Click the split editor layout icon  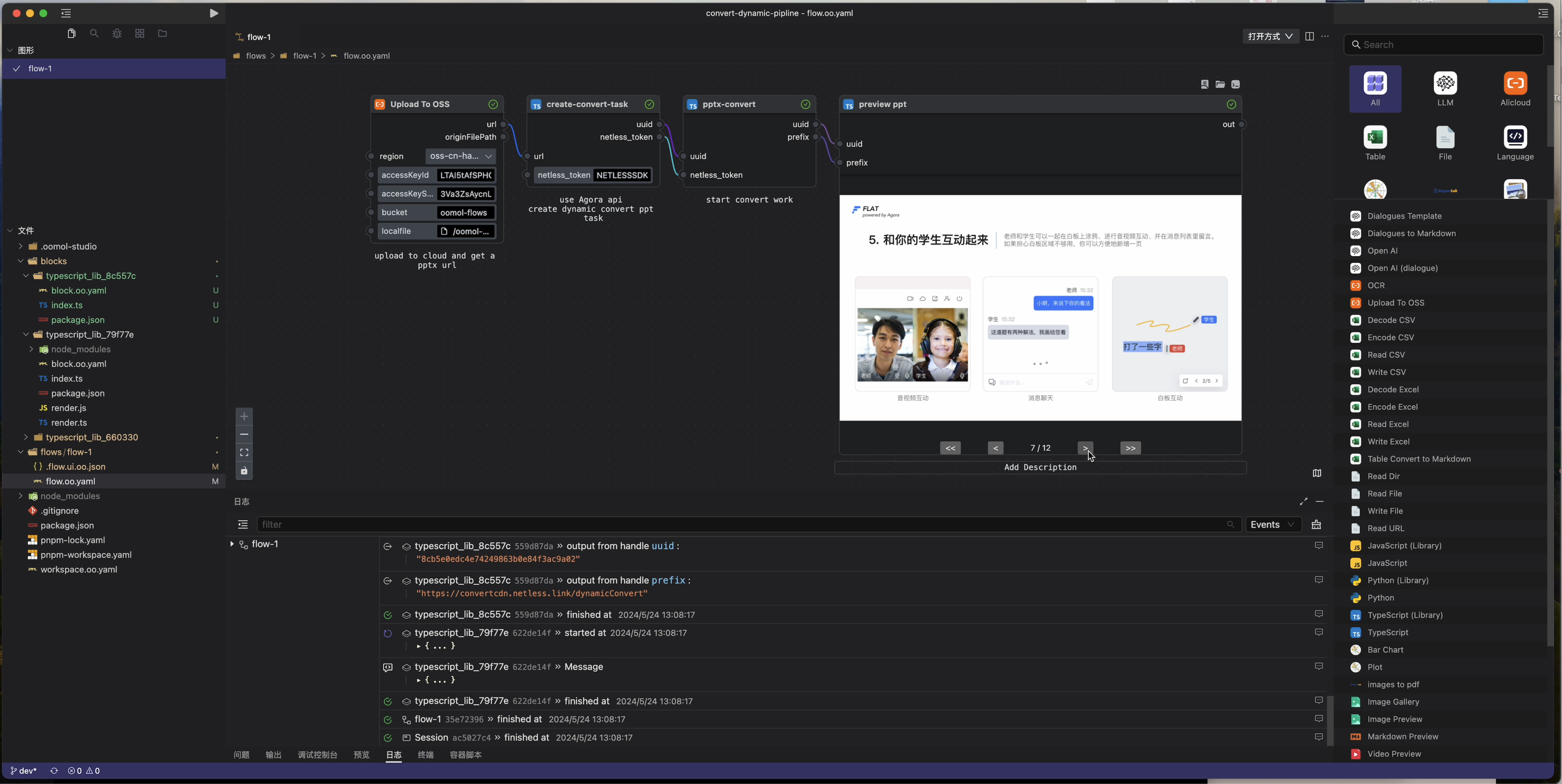coord(1309,37)
